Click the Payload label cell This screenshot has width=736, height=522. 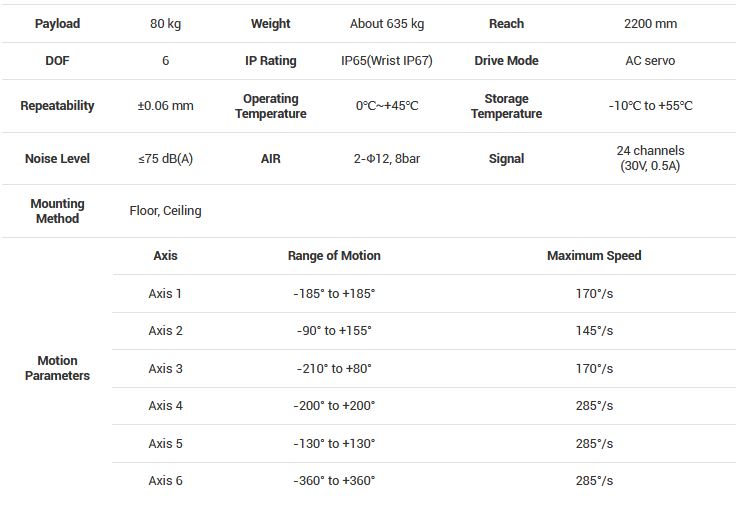[57, 23]
